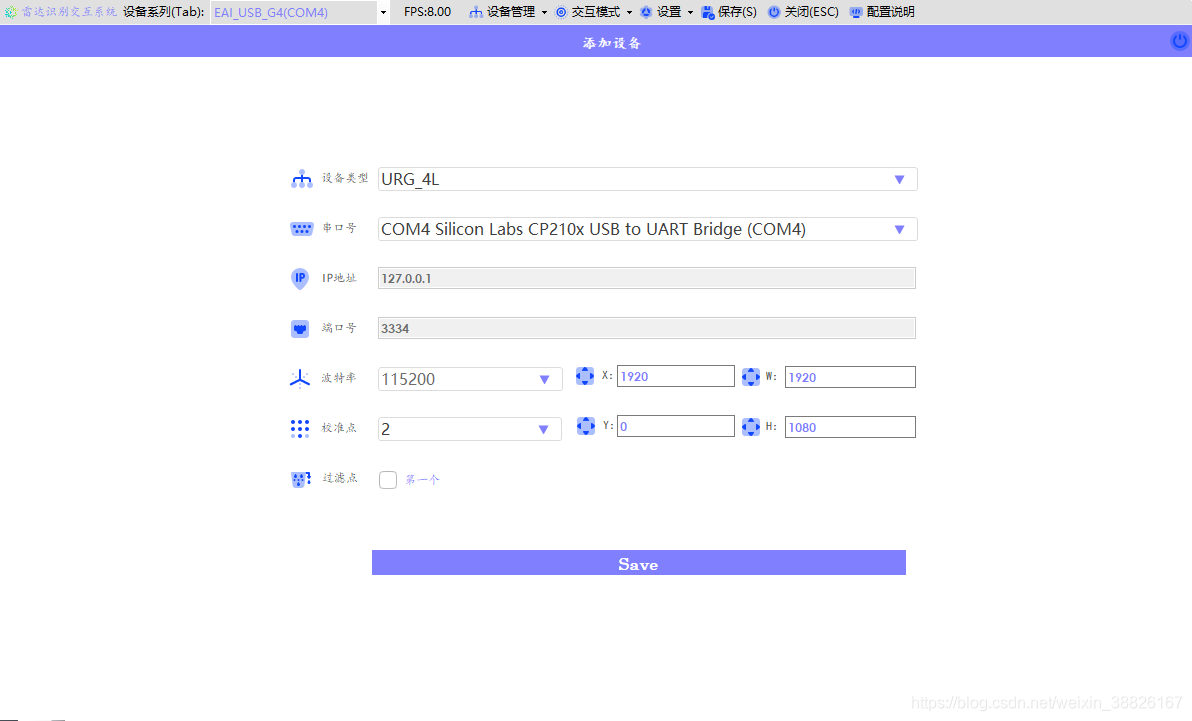Click the resize icon beside H field
Image resolution: width=1192 pixels, height=721 pixels.
click(750, 427)
